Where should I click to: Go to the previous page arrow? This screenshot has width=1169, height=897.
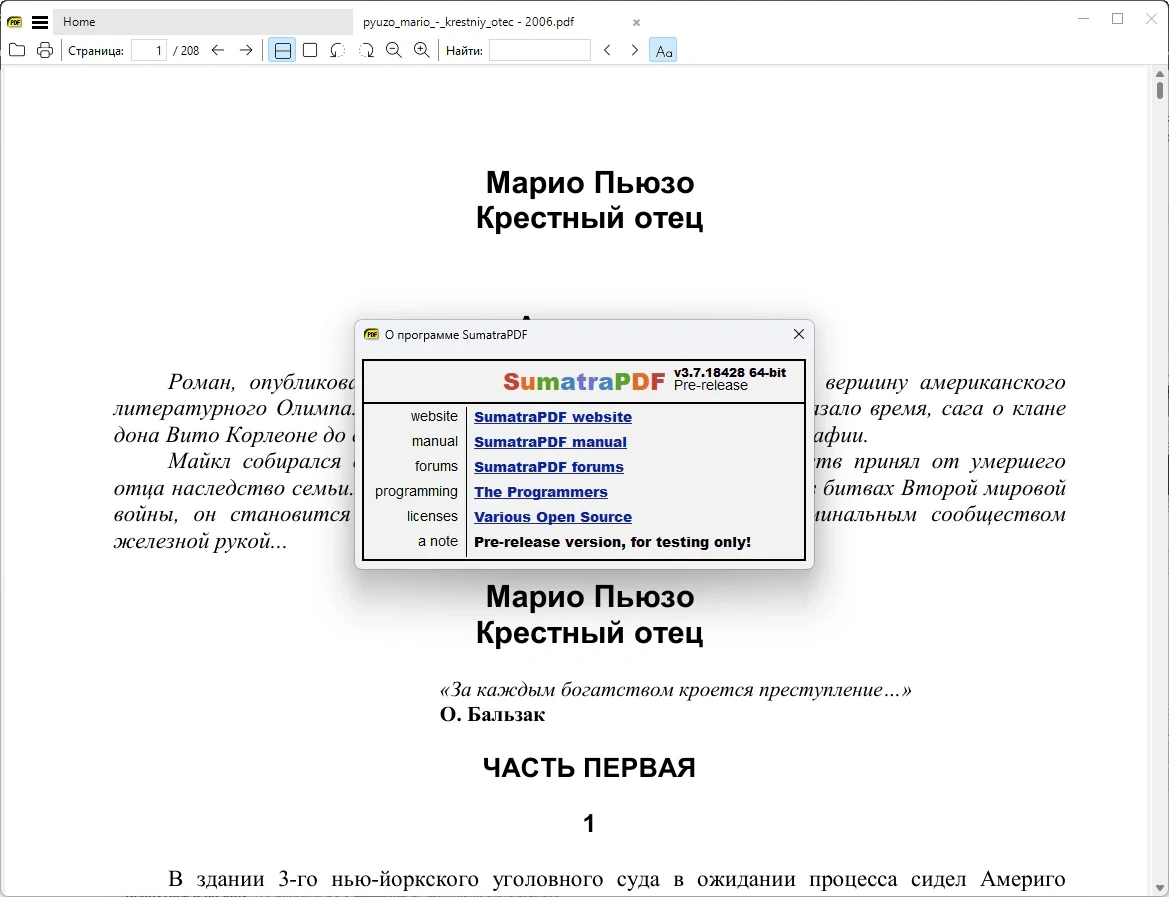tap(218, 51)
